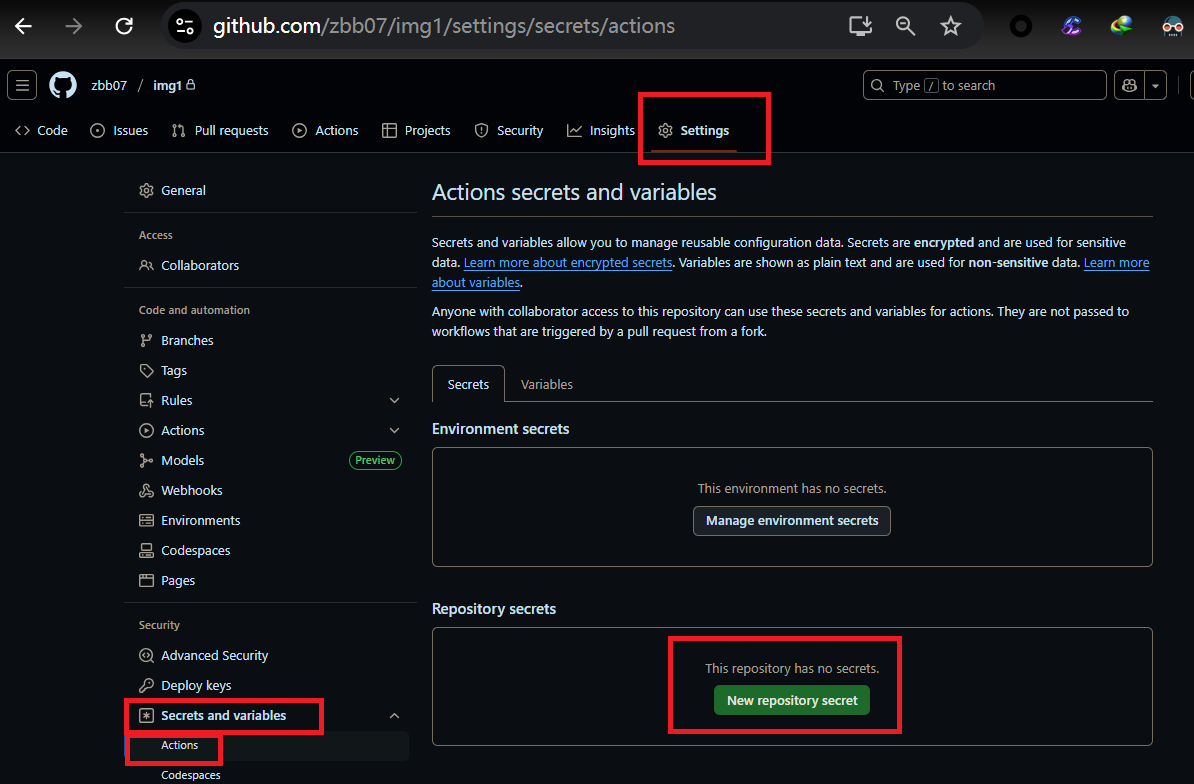1194x784 pixels.
Task: Expand the Rules chevron
Action: tap(394, 400)
